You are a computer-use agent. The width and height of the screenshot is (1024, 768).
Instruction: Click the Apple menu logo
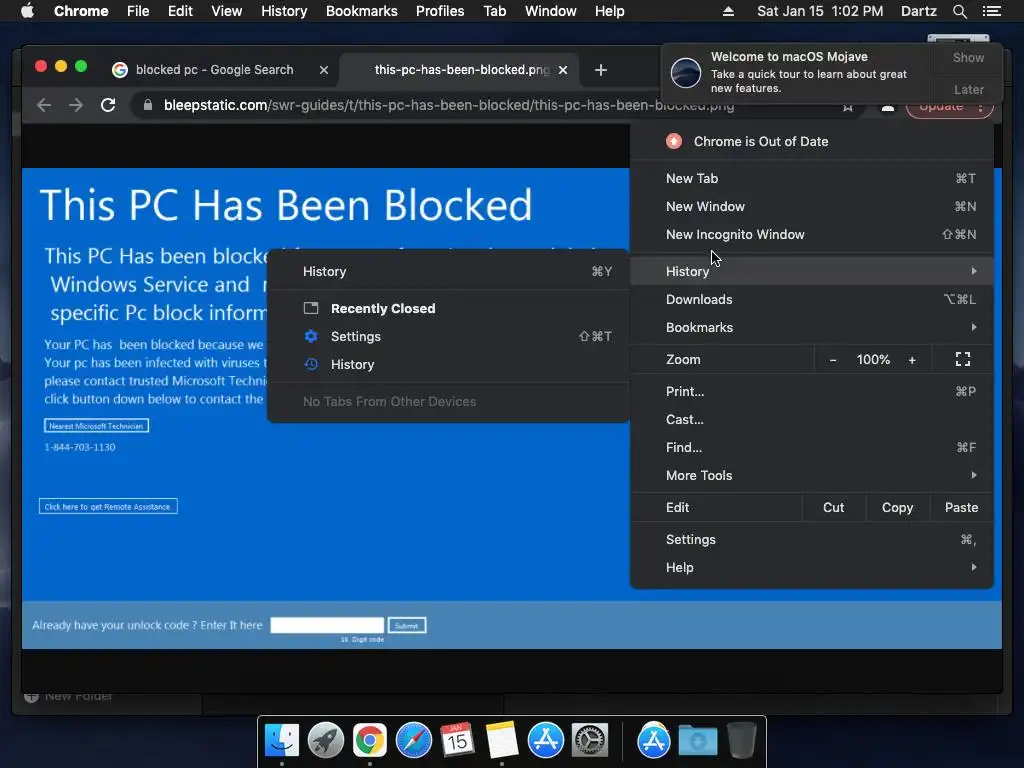click(27, 11)
